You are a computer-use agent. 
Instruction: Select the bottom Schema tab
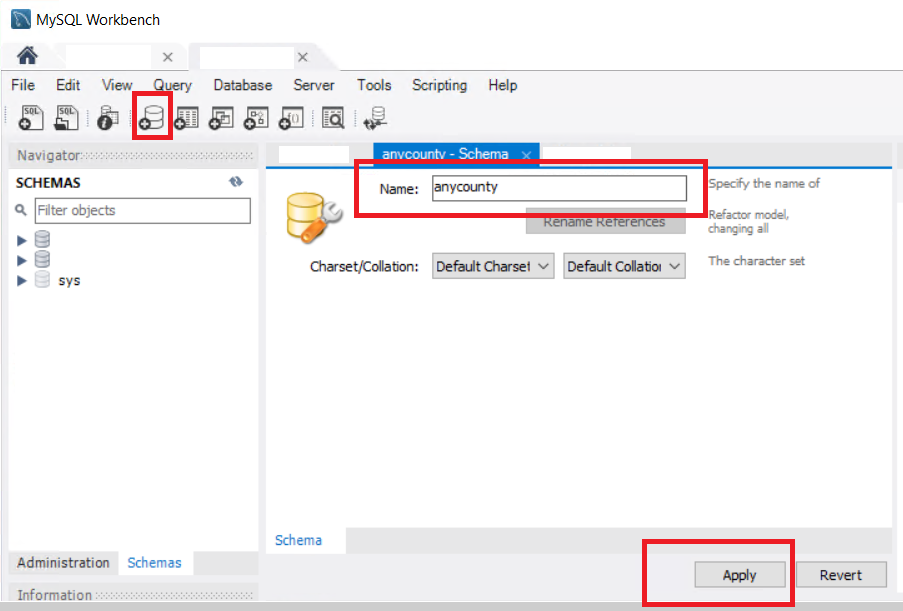[298, 540]
